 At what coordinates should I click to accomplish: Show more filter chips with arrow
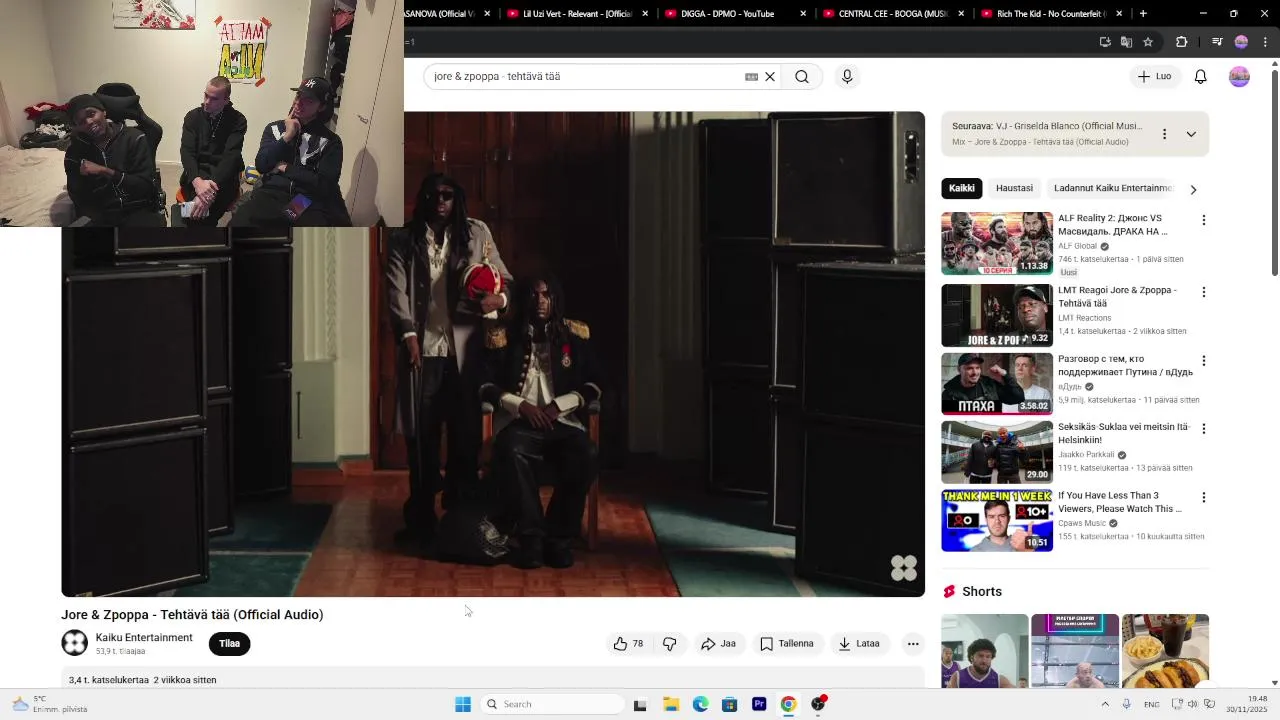pos(1192,189)
